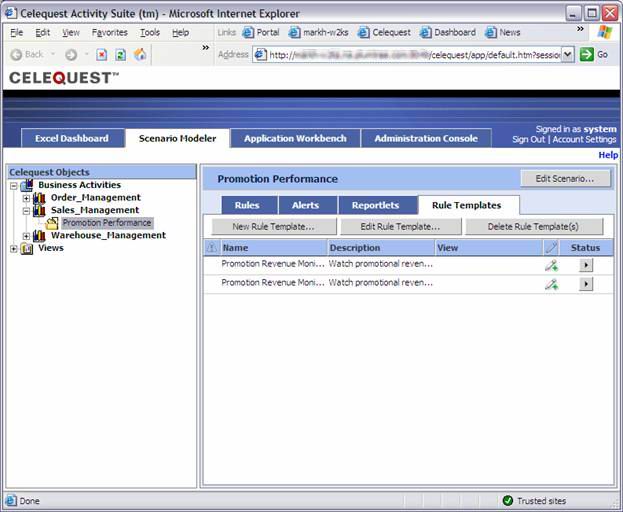Open the Account Settings link

(584, 139)
